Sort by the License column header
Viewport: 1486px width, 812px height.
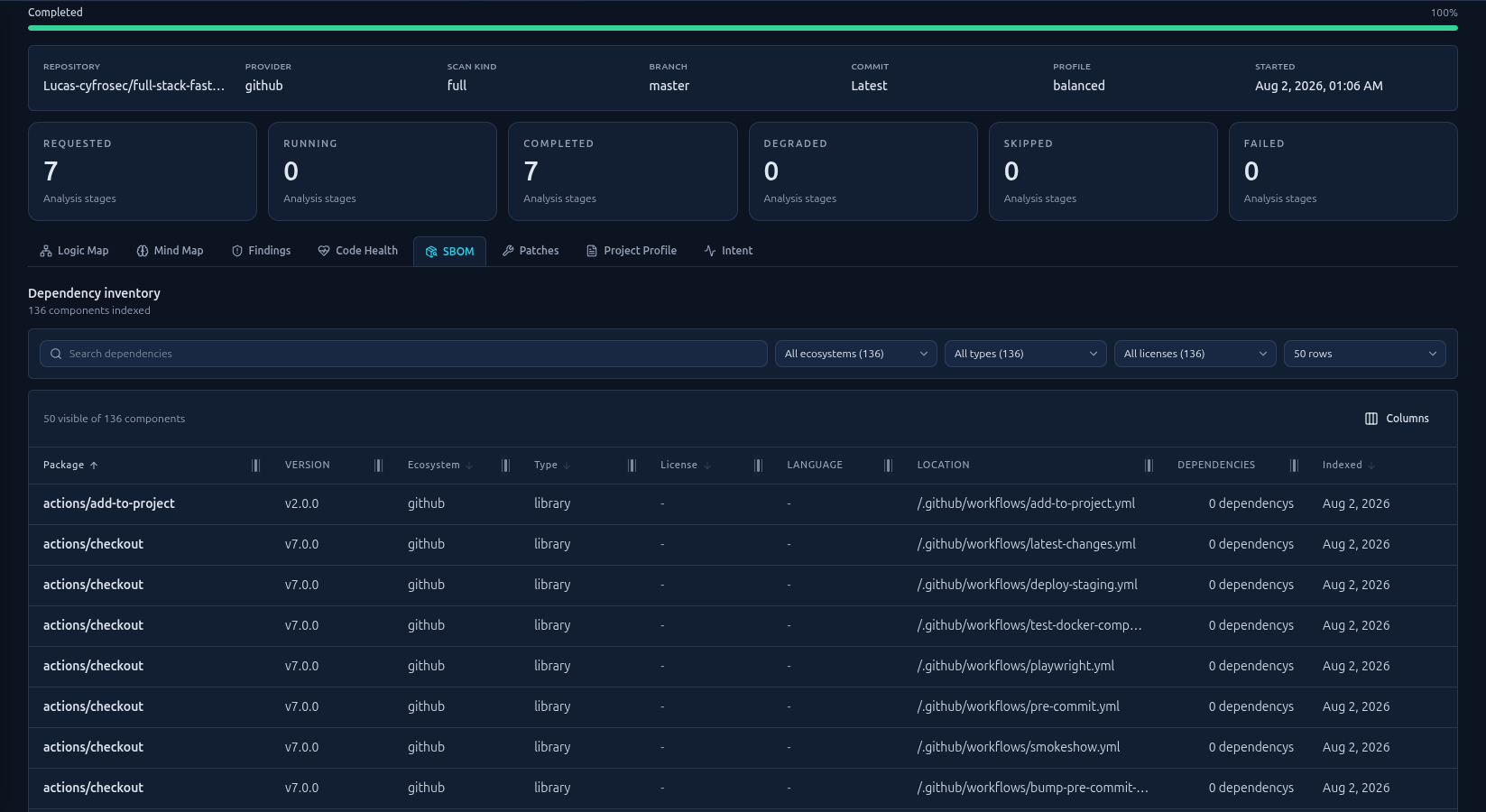click(686, 466)
